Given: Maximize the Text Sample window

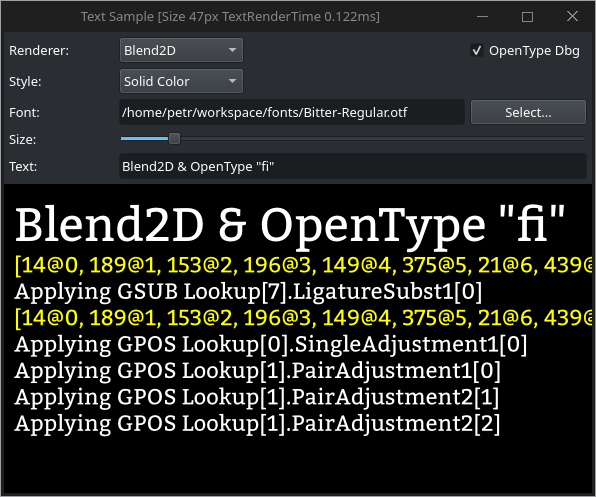Looking at the screenshot, I should click(x=527, y=17).
